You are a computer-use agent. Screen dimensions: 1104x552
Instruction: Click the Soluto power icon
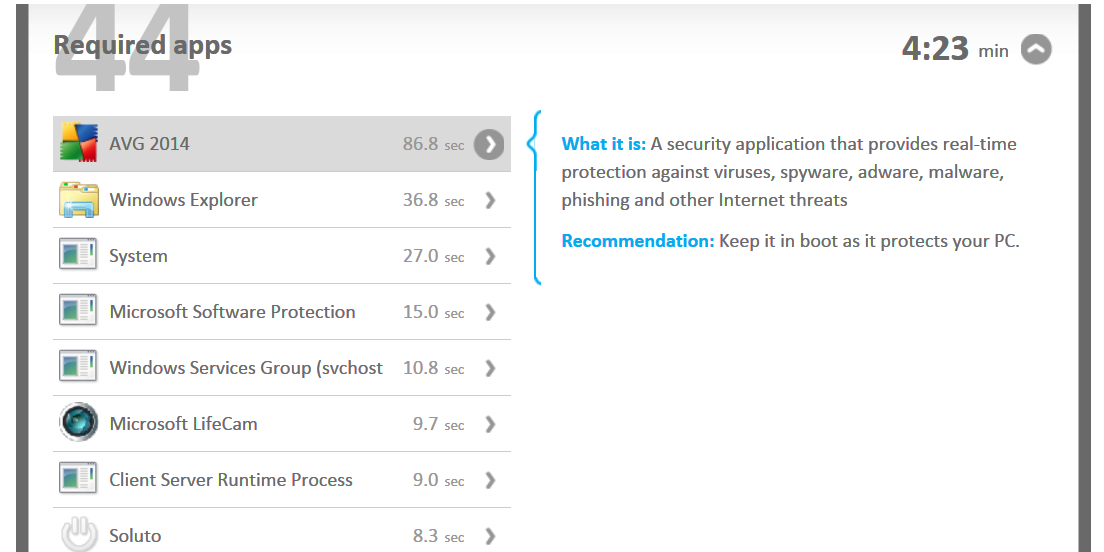pyautogui.click(x=78, y=534)
